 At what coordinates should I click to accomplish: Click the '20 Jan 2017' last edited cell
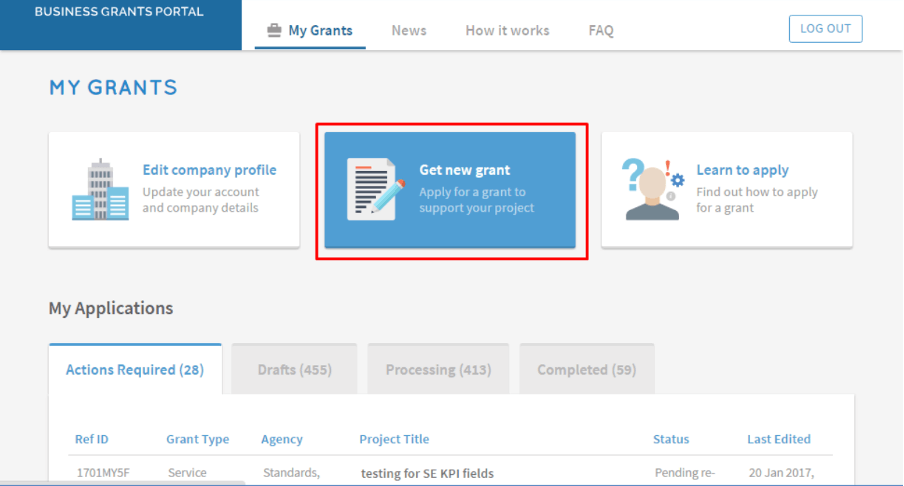(x=781, y=473)
